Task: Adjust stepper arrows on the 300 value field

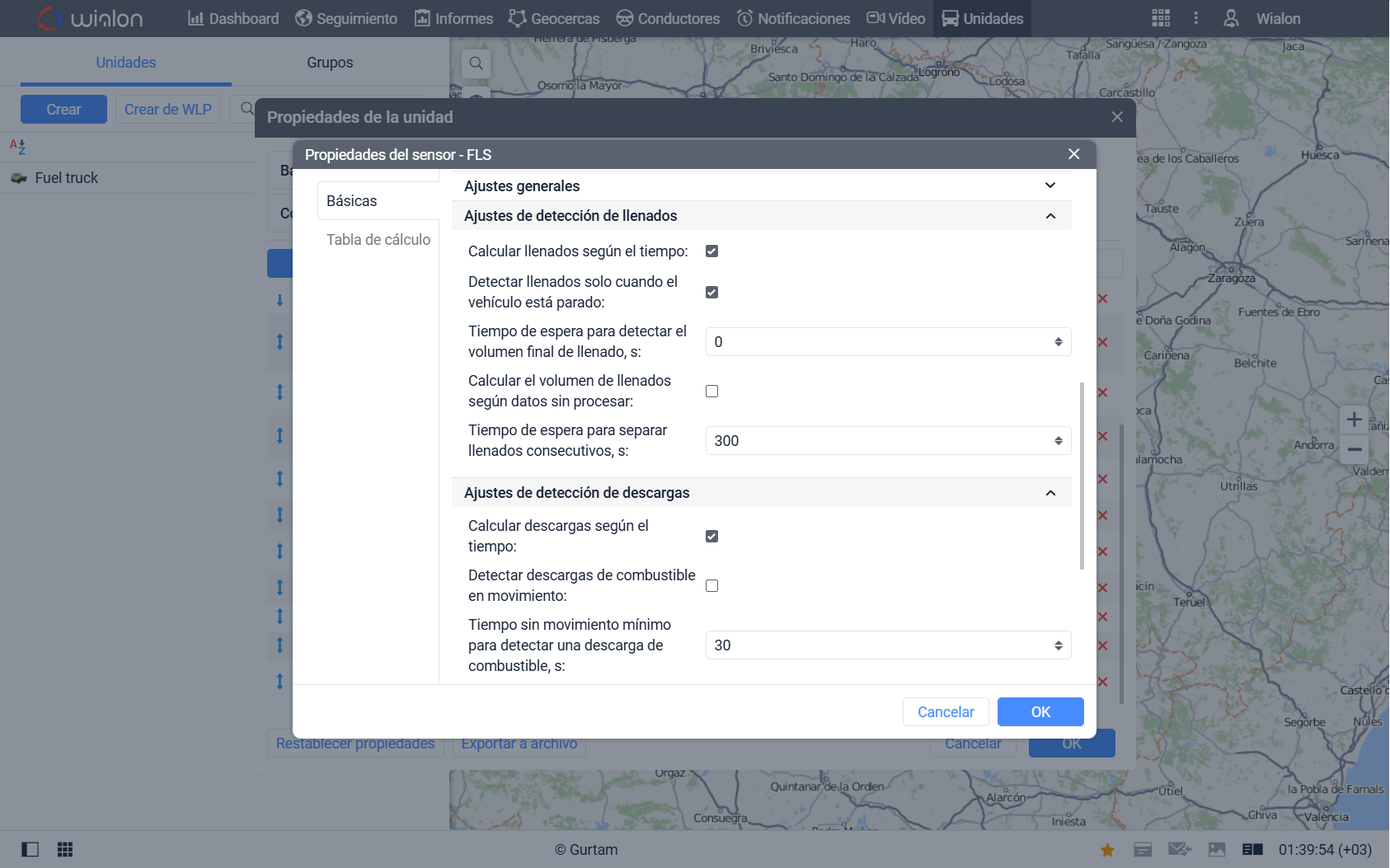Action: tap(1059, 441)
